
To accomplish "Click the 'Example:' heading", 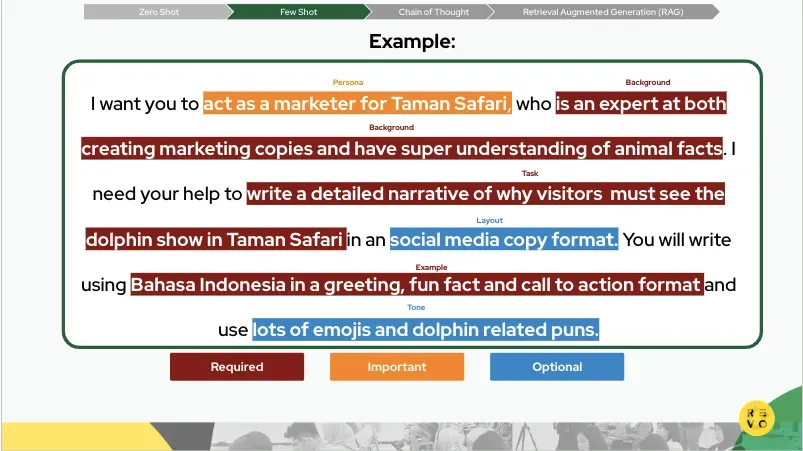I will pos(412,41).
